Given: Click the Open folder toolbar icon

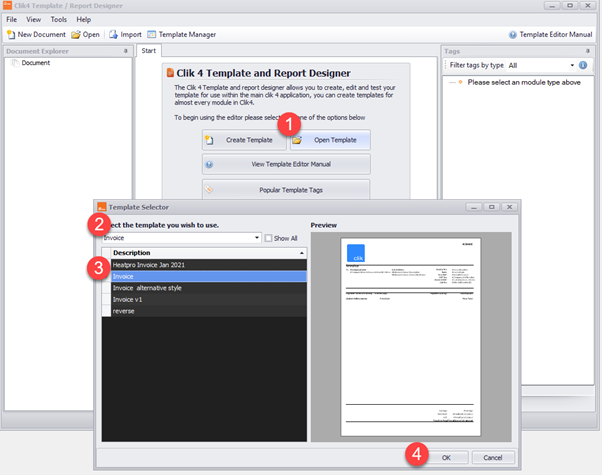Looking at the screenshot, I should pyautogui.click(x=76, y=34).
